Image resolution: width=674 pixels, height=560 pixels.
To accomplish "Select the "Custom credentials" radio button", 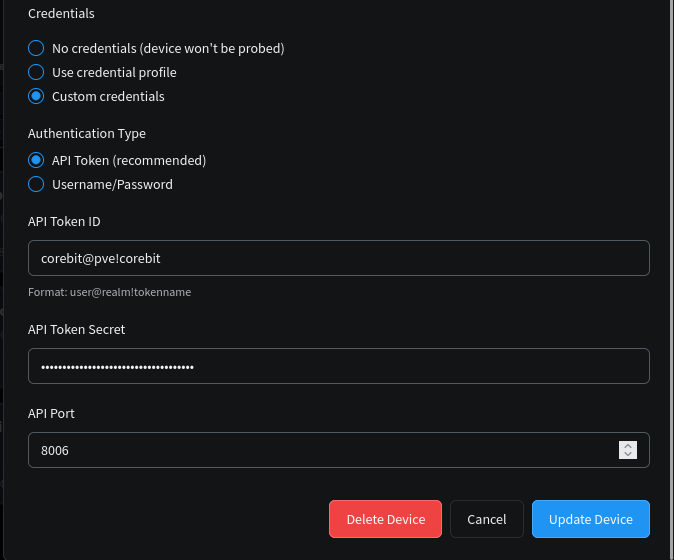I will point(36,97).
